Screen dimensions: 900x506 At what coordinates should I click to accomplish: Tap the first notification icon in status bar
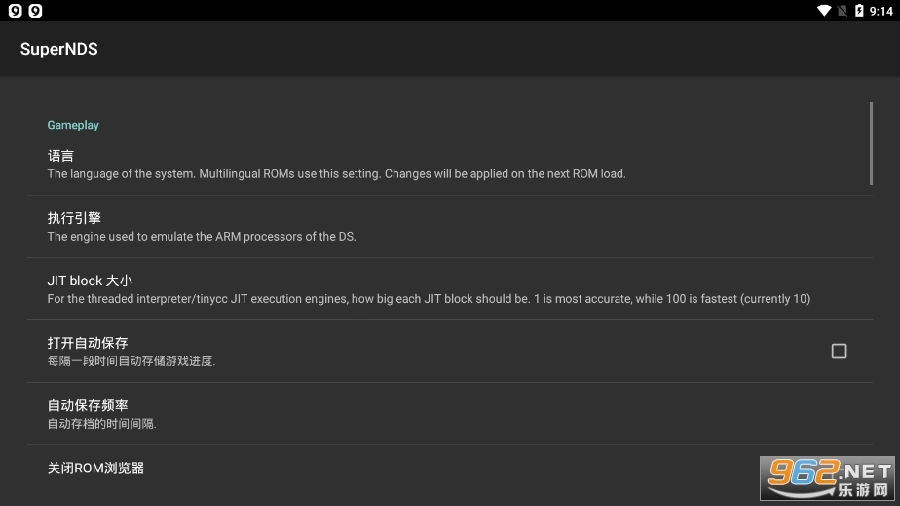pos(14,11)
